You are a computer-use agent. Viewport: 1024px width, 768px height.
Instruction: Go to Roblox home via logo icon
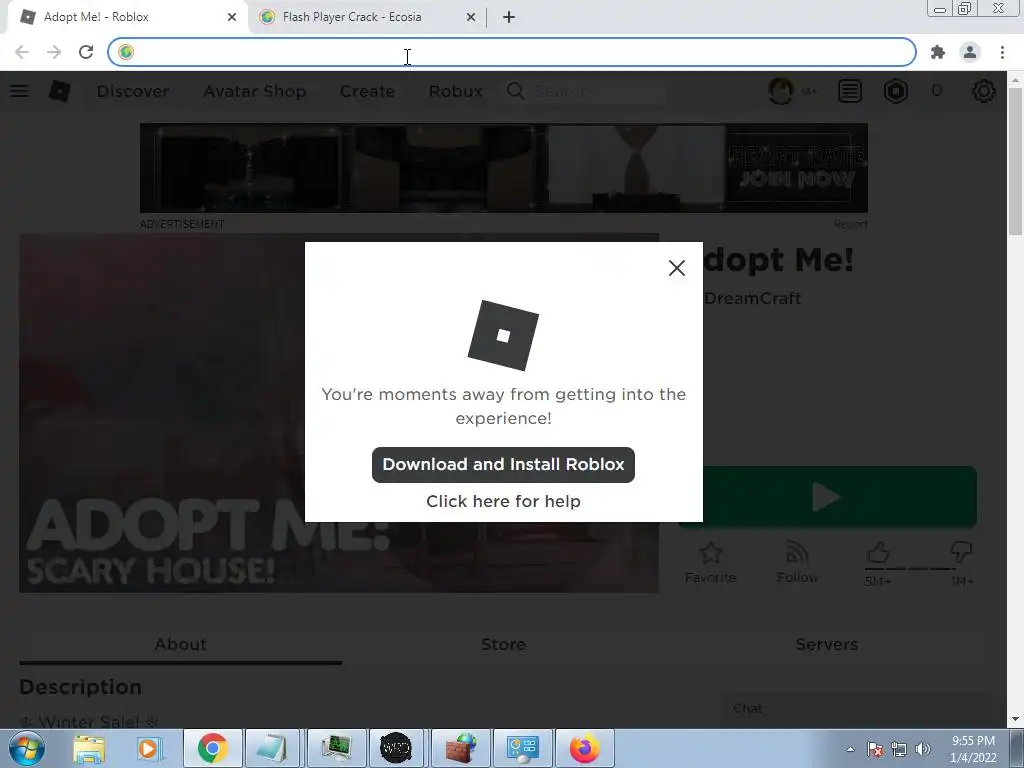(x=59, y=91)
